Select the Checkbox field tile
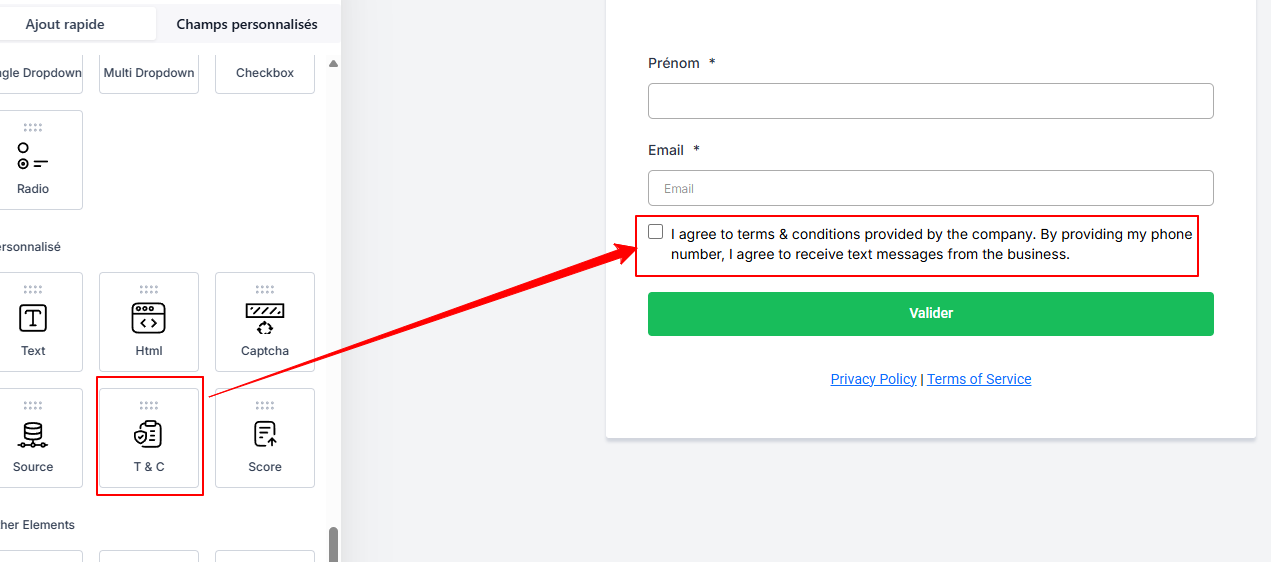Screen dimensions: 1271x562 (x=265, y=73)
